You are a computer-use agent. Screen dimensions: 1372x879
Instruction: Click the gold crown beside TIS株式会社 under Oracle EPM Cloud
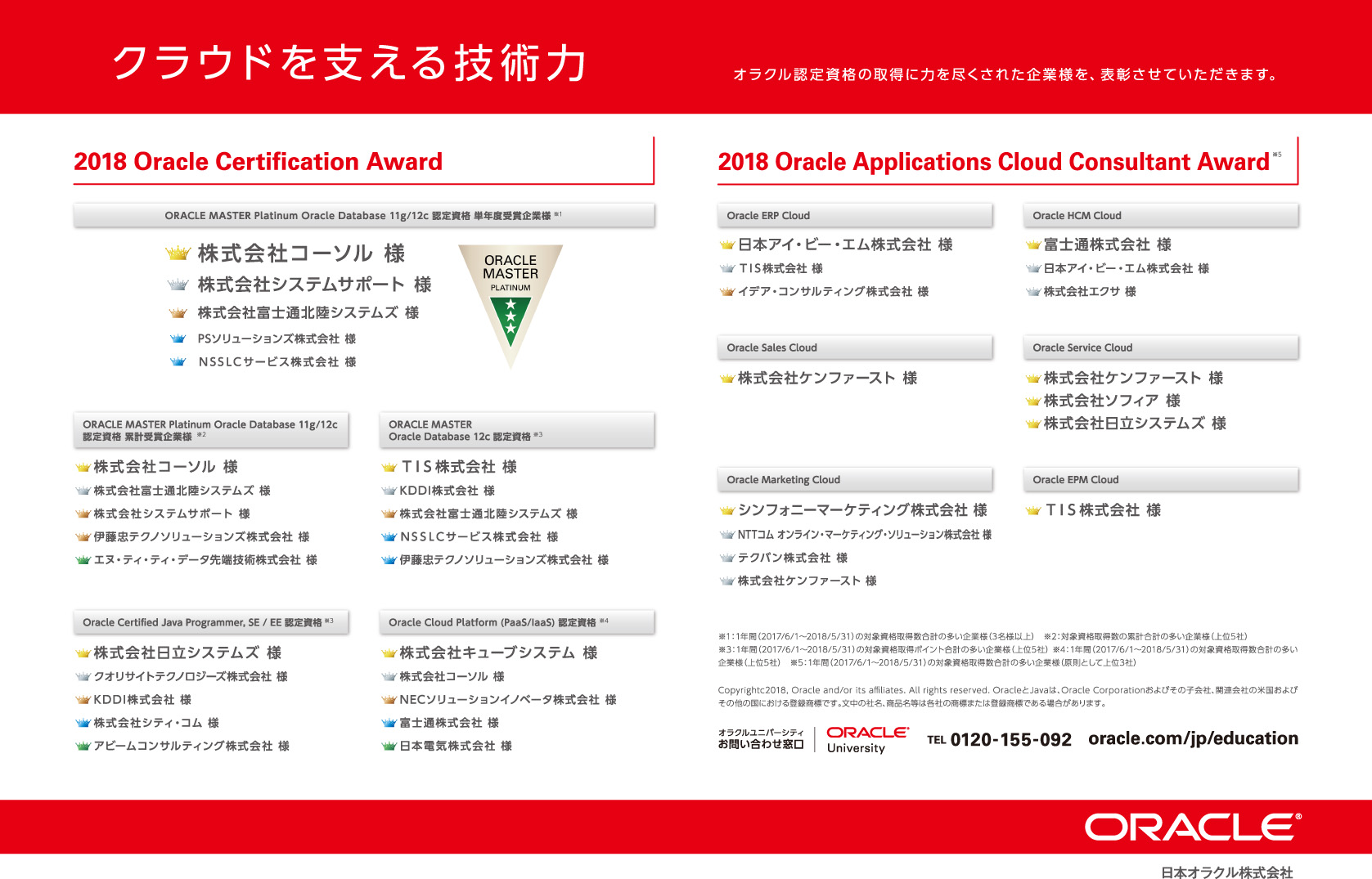pyautogui.click(x=1033, y=511)
